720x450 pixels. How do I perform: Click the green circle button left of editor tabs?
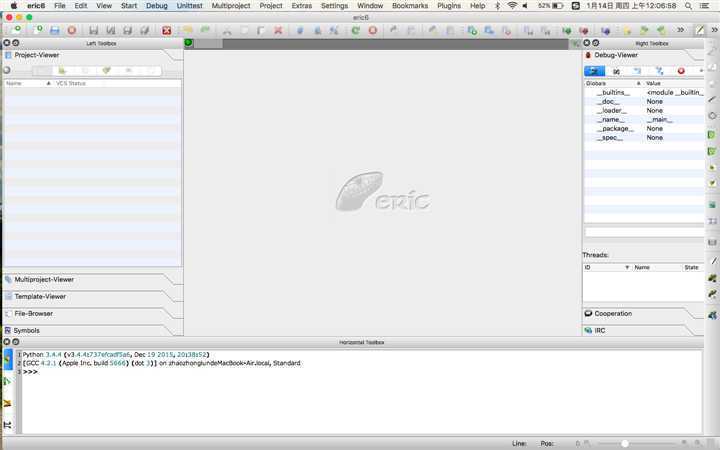[188, 43]
